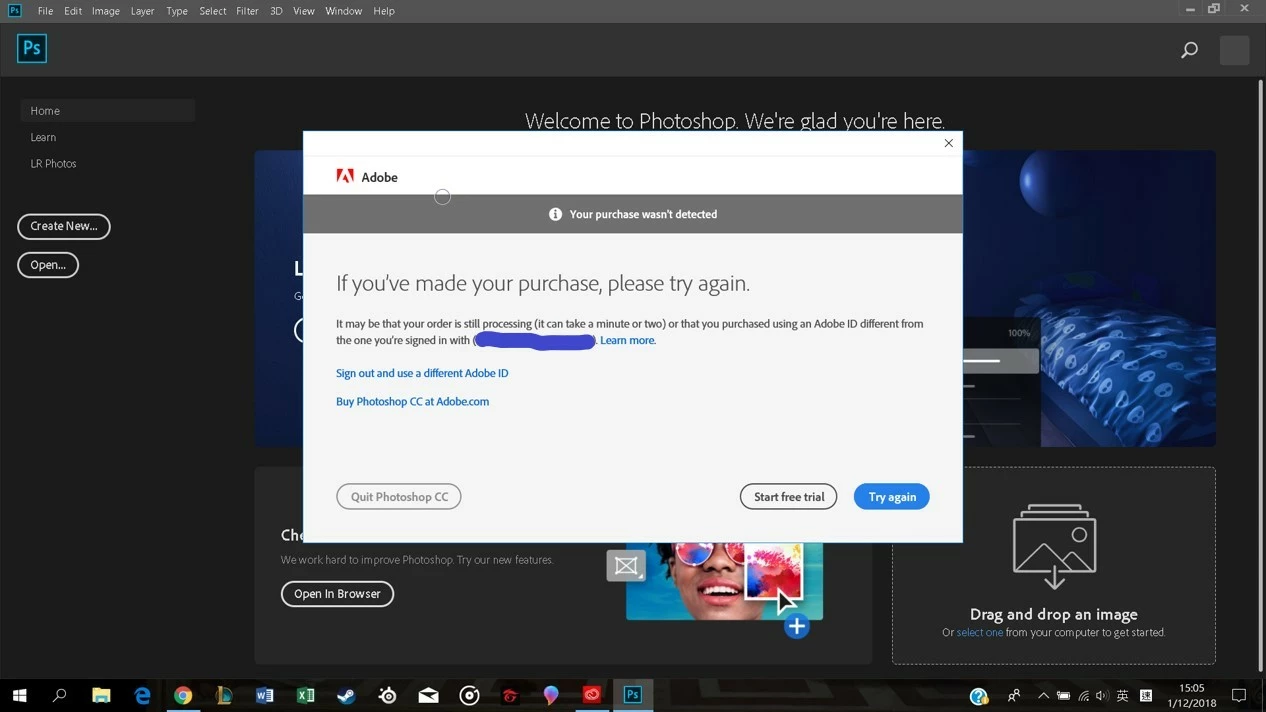Open volume speaker tray icon

tap(1102, 696)
